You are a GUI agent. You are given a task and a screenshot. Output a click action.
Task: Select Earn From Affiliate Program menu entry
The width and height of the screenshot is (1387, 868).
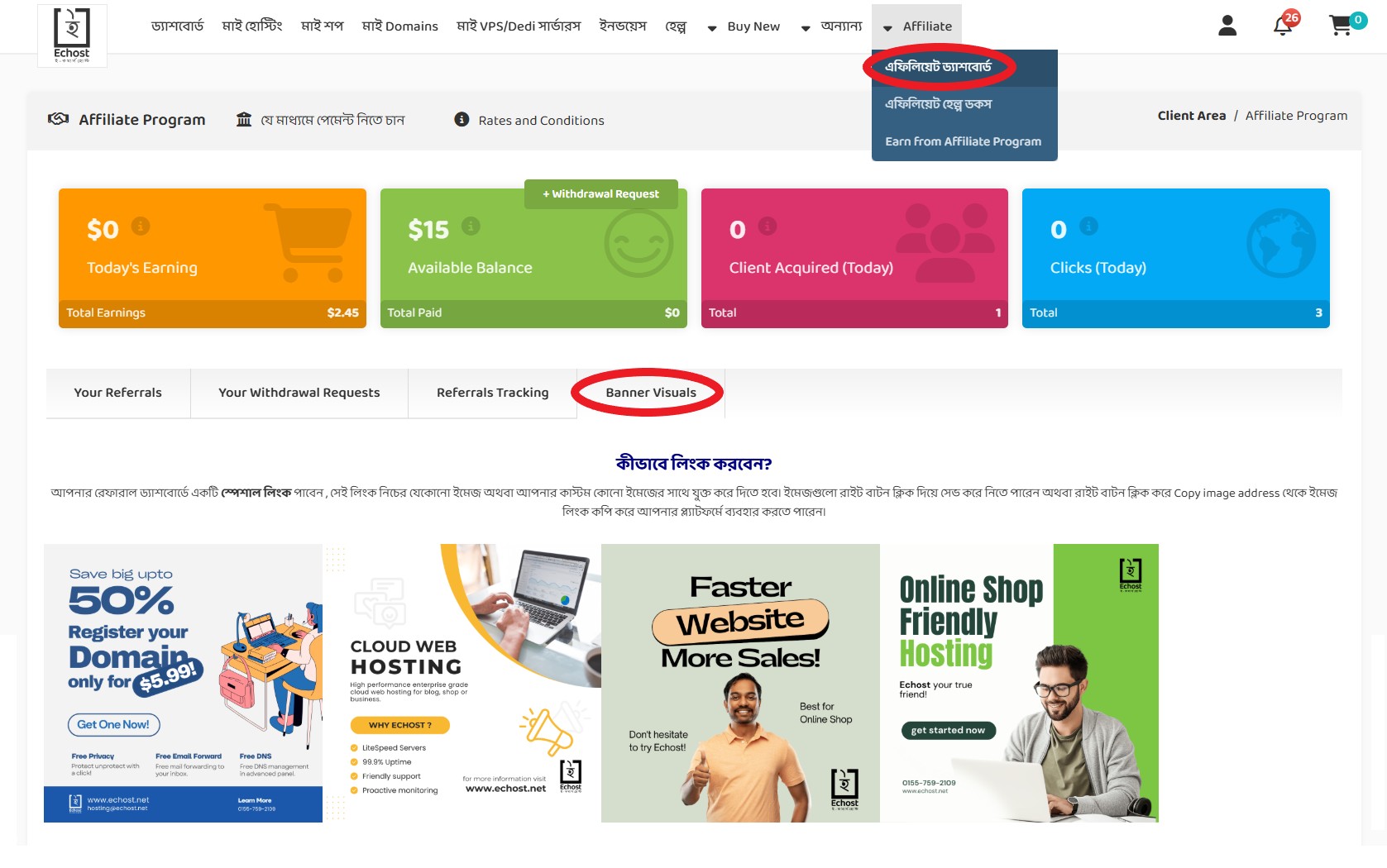click(x=964, y=141)
